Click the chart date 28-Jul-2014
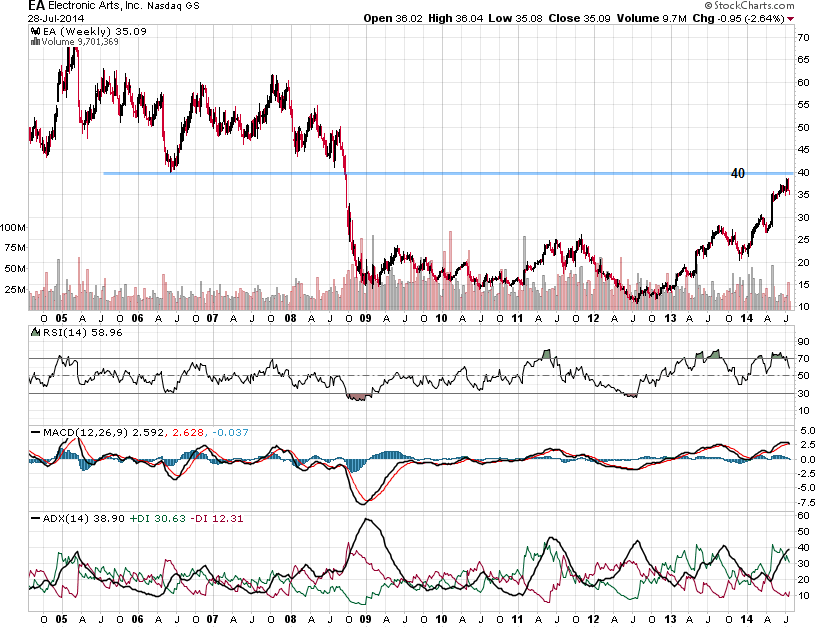 56,18
